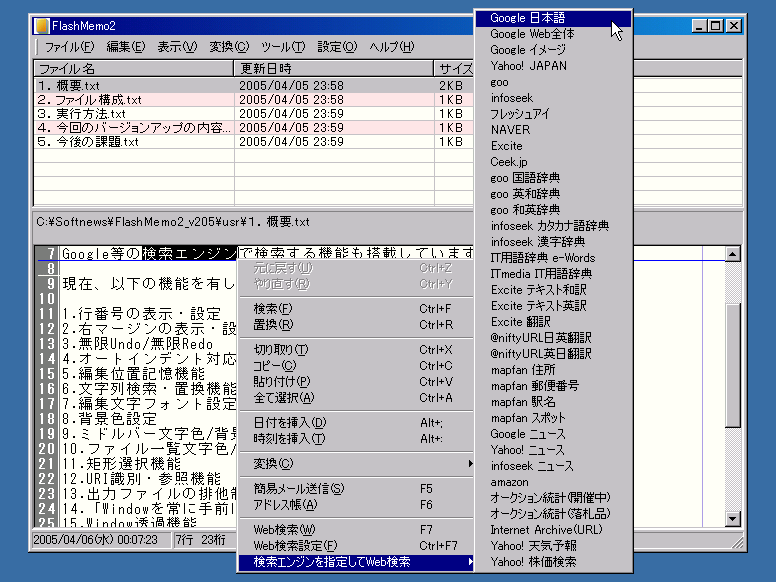Image resolution: width=776 pixels, height=582 pixels.
Task: Select mapfan 郵便番号 entry
Action: tap(553, 386)
